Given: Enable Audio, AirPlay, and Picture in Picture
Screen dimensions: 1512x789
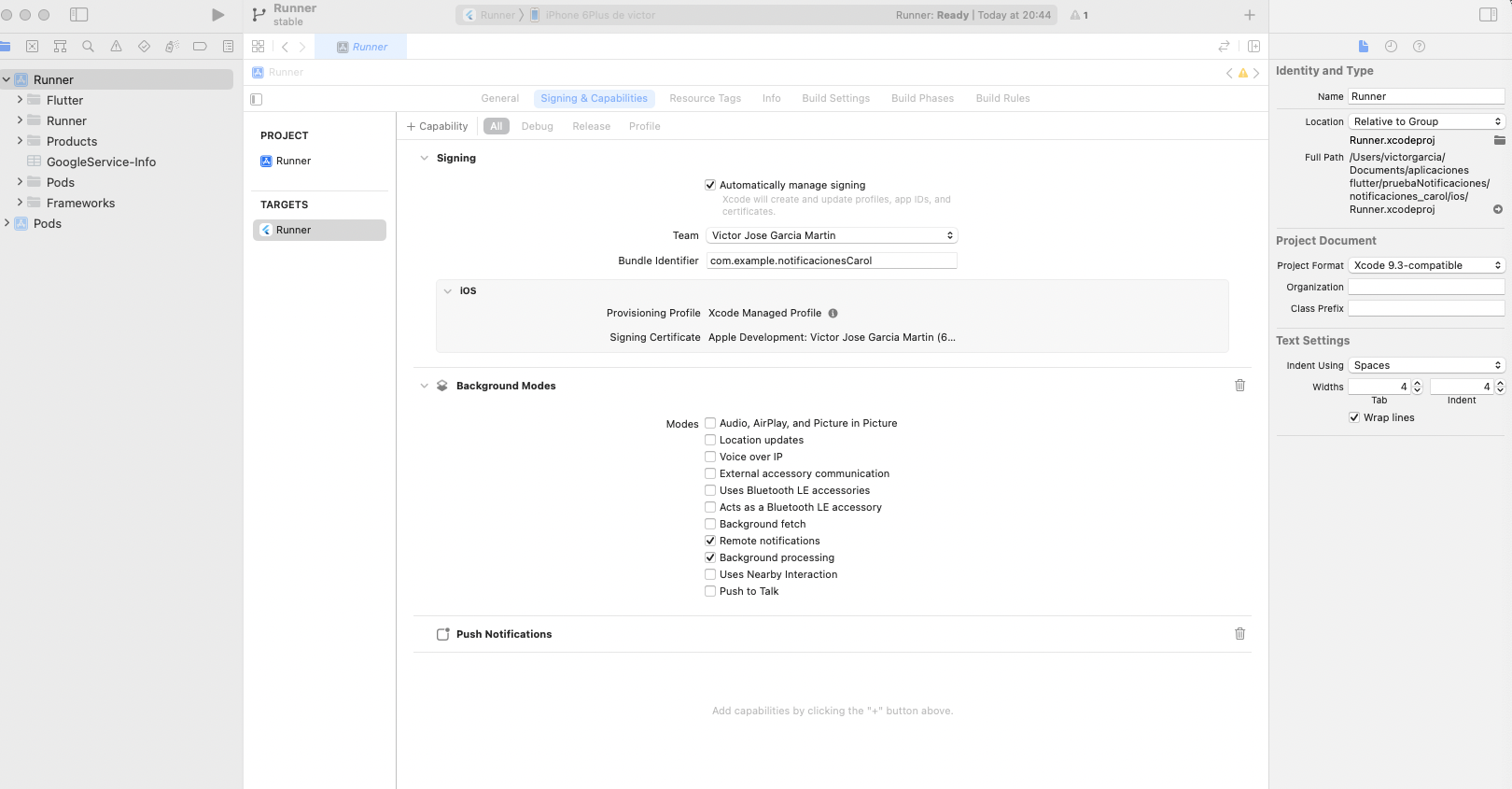Looking at the screenshot, I should pyautogui.click(x=710, y=423).
